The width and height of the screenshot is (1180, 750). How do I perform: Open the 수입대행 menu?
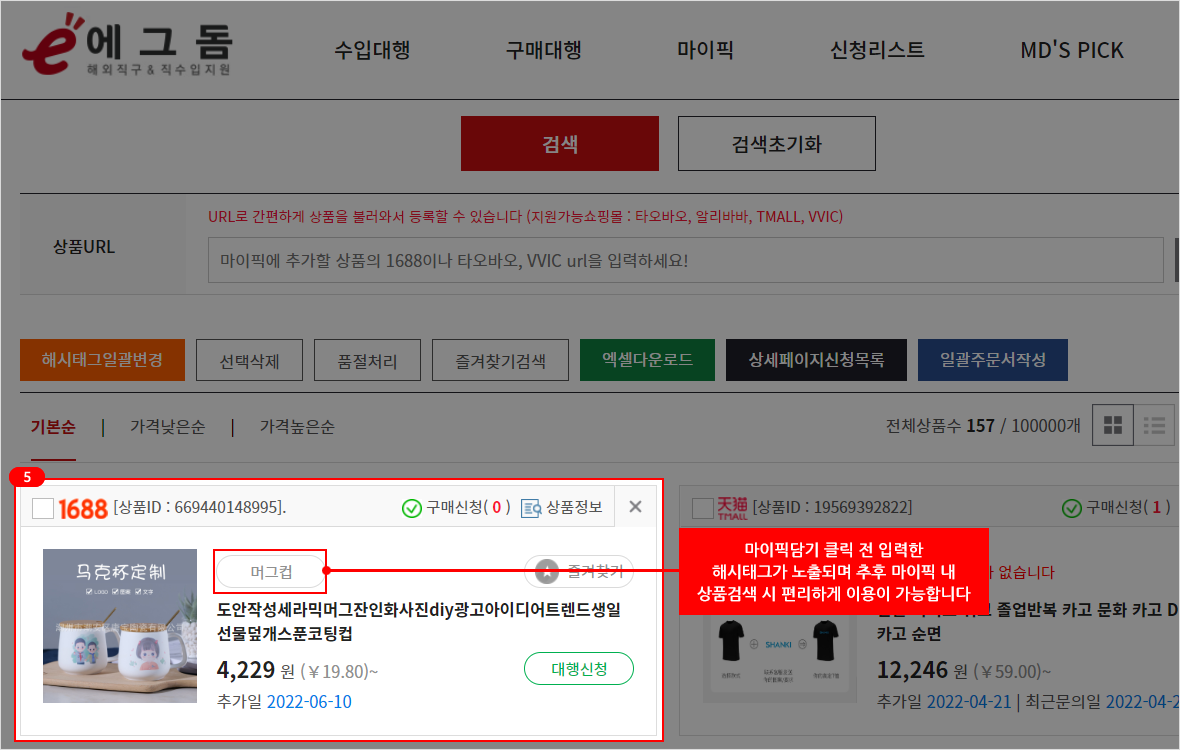tap(372, 50)
